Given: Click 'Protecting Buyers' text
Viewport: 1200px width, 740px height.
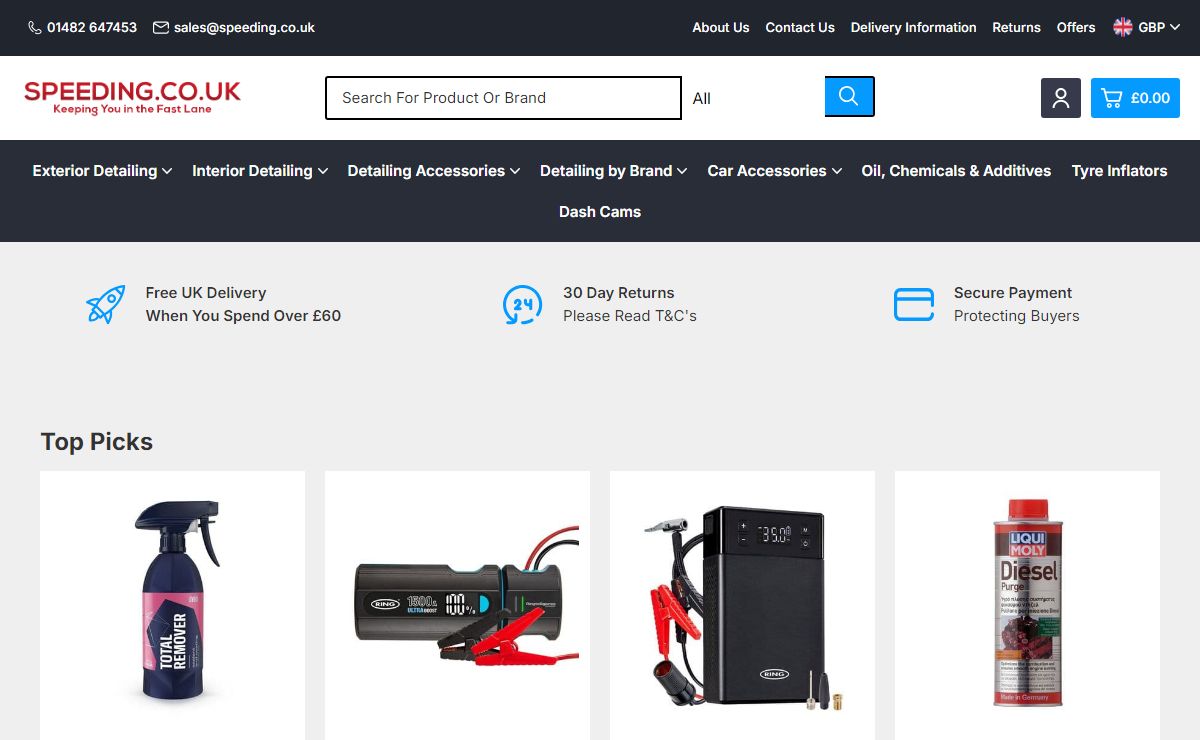Looking at the screenshot, I should click(1017, 316).
